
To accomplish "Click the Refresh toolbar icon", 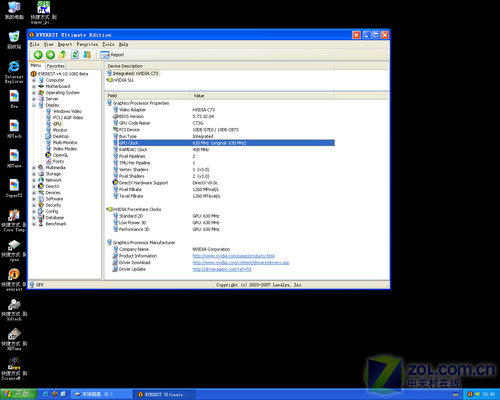I will (75, 55).
